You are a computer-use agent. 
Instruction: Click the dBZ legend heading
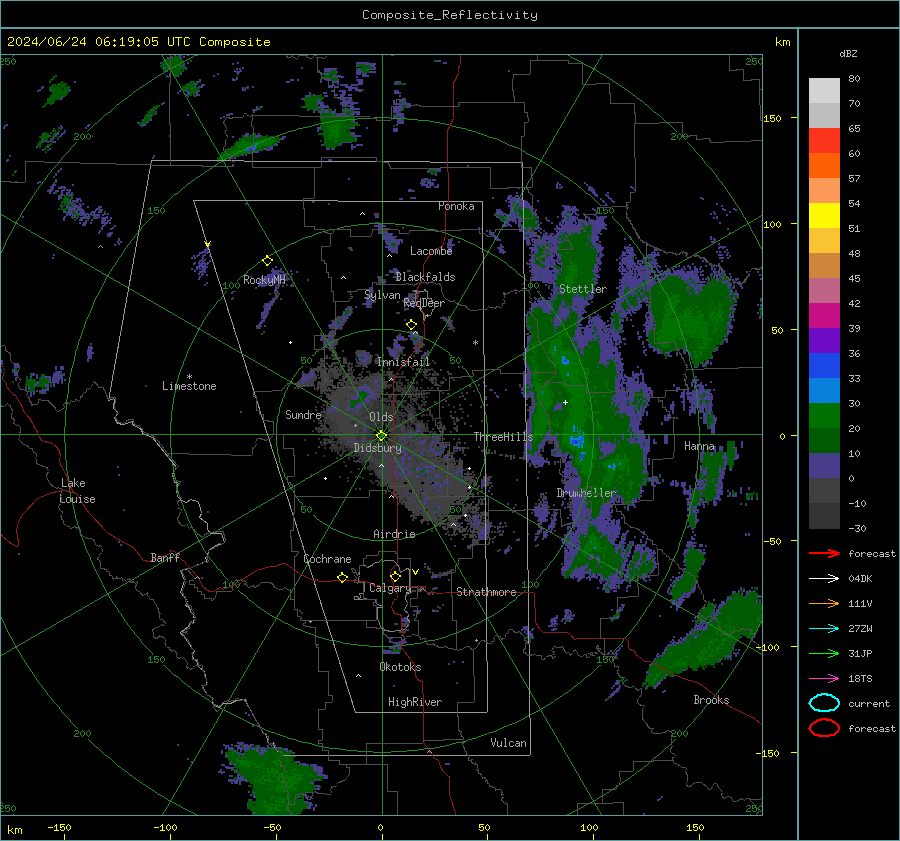click(848, 53)
